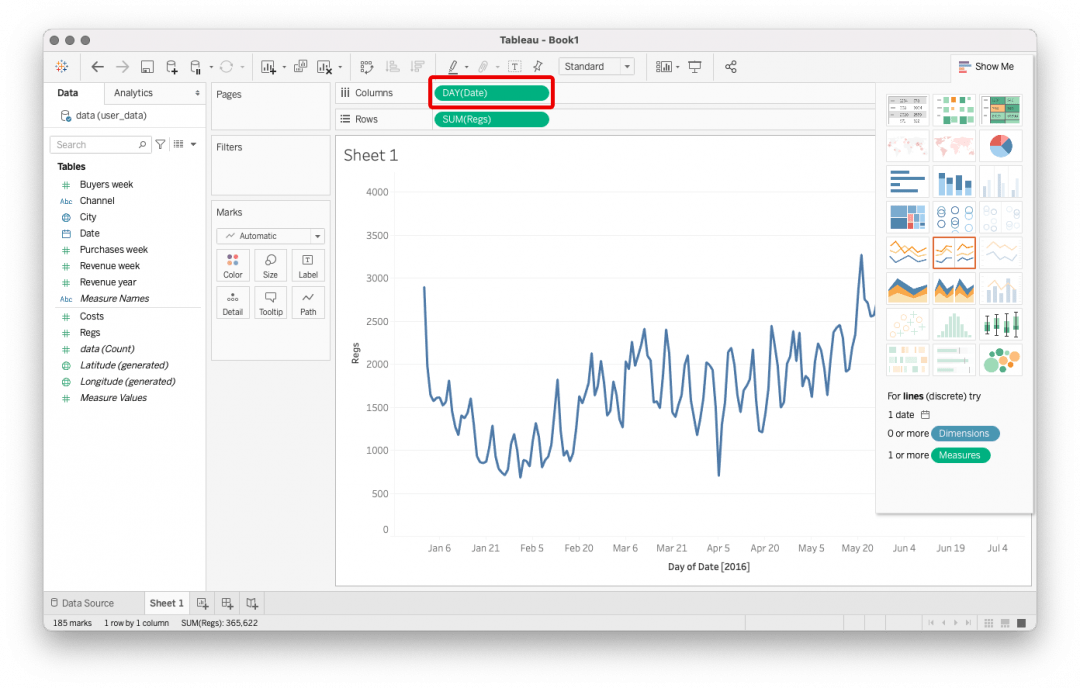Choose the packed bubbles chart thumbnail
Viewport: 1080px width, 688px height.
point(1001,360)
